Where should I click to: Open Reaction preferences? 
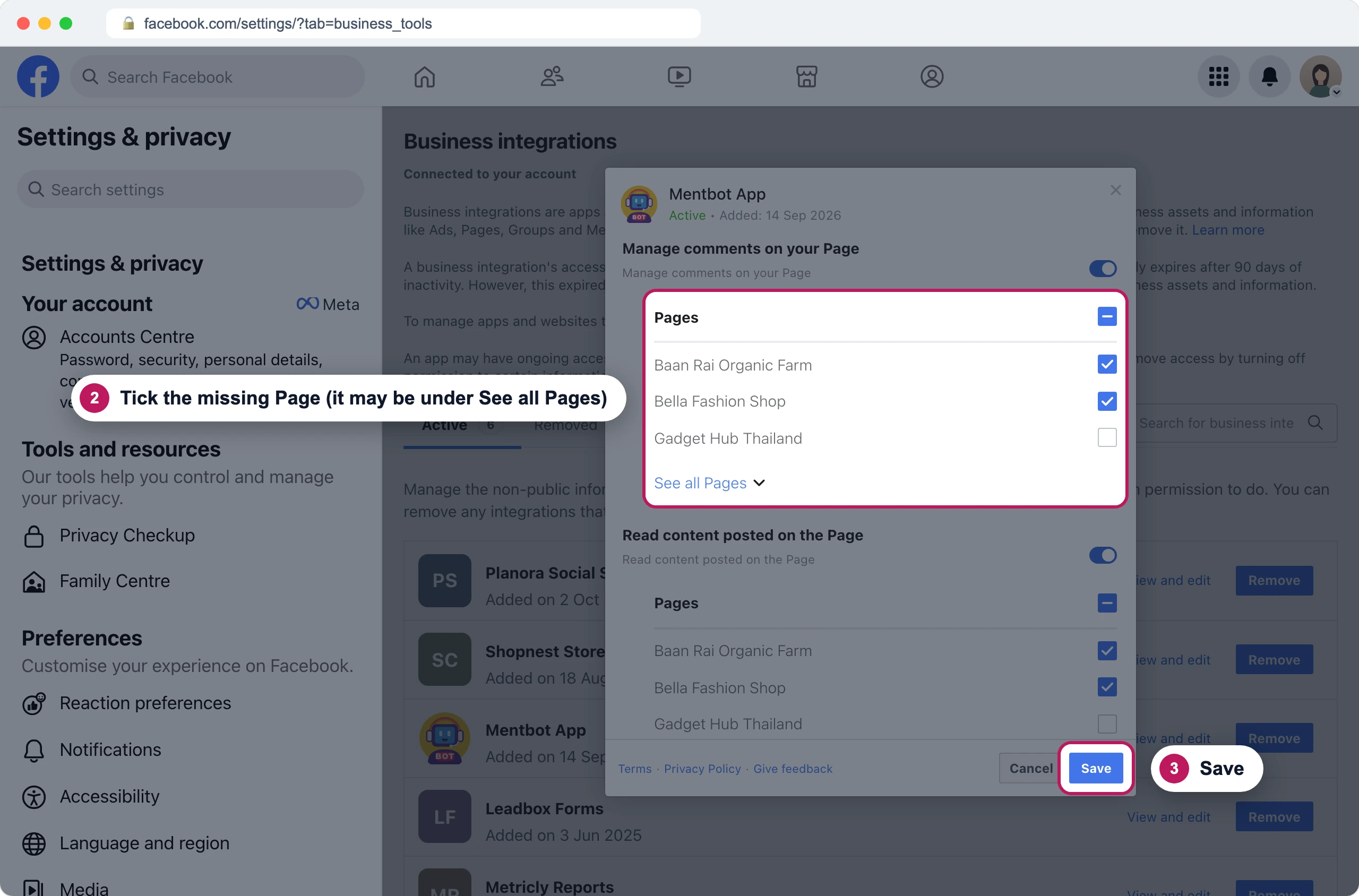pyautogui.click(x=145, y=703)
